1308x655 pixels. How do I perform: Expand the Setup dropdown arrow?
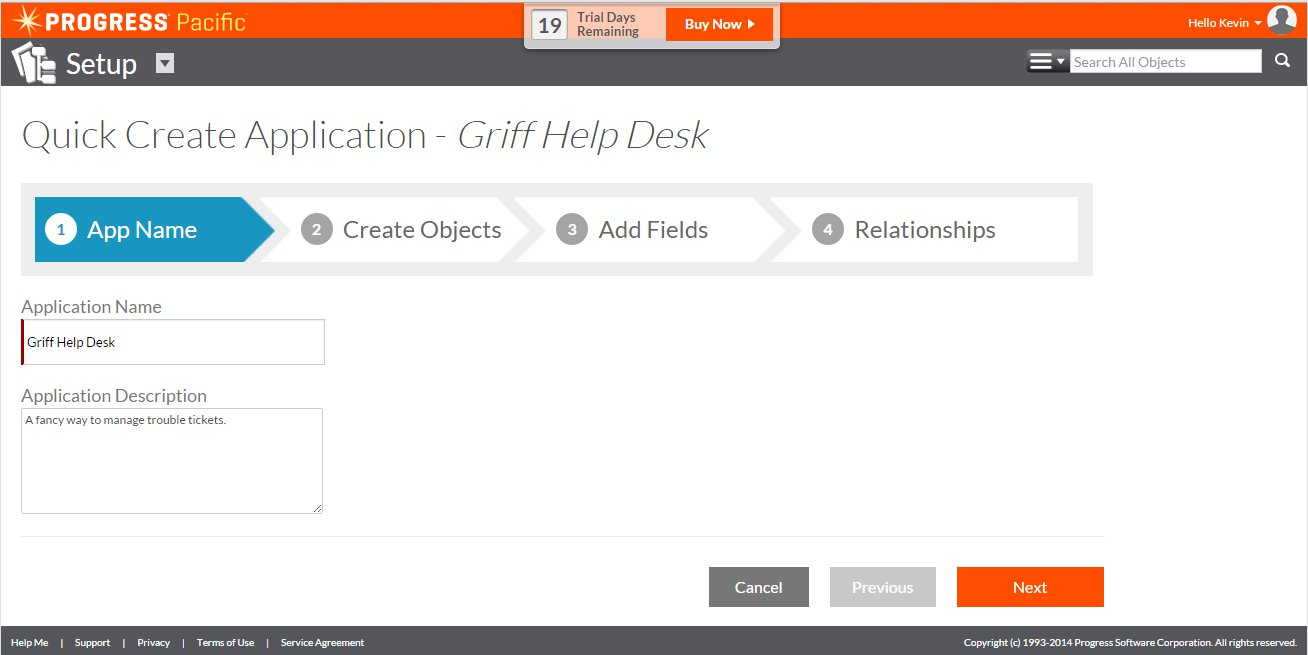(x=165, y=63)
